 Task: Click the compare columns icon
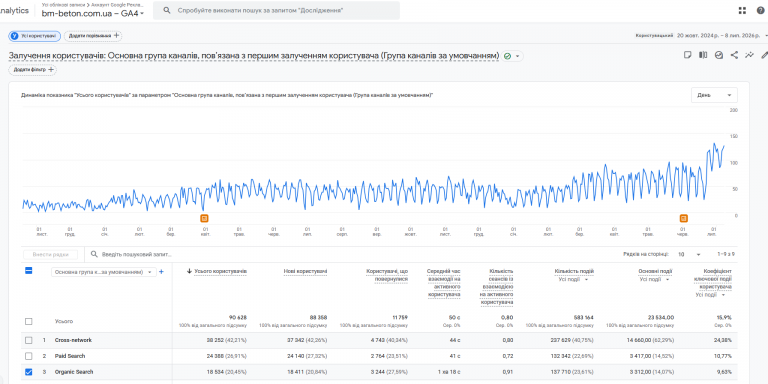click(x=703, y=55)
